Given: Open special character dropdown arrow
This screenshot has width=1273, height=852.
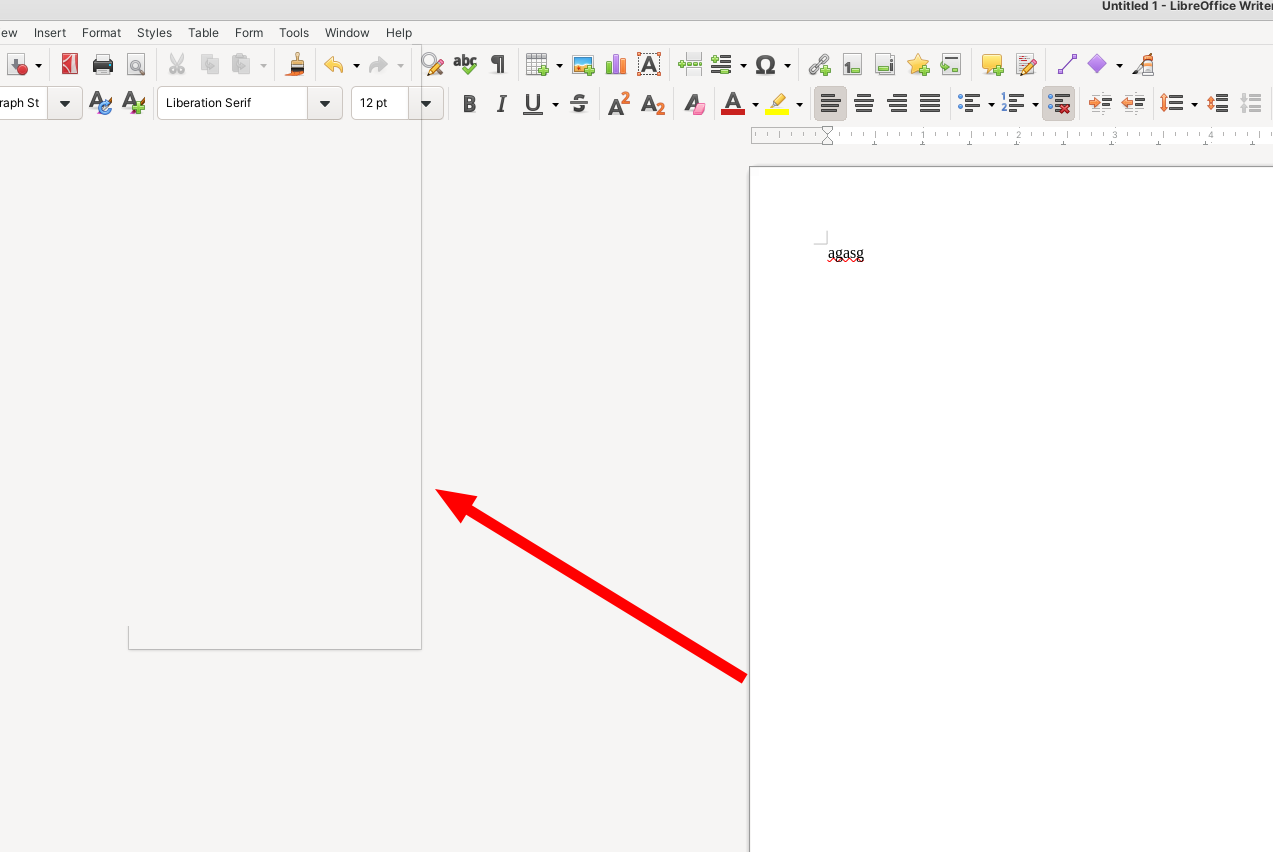Looking at the screenshot, I should [787, 66].
